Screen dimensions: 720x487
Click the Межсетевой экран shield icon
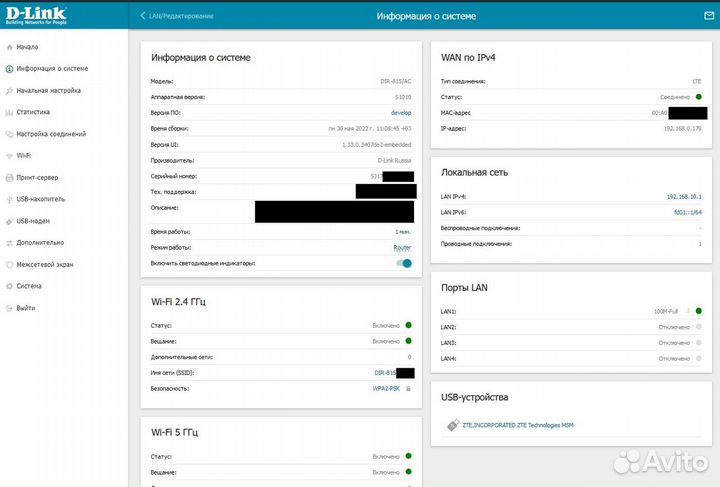click(9, 264)
